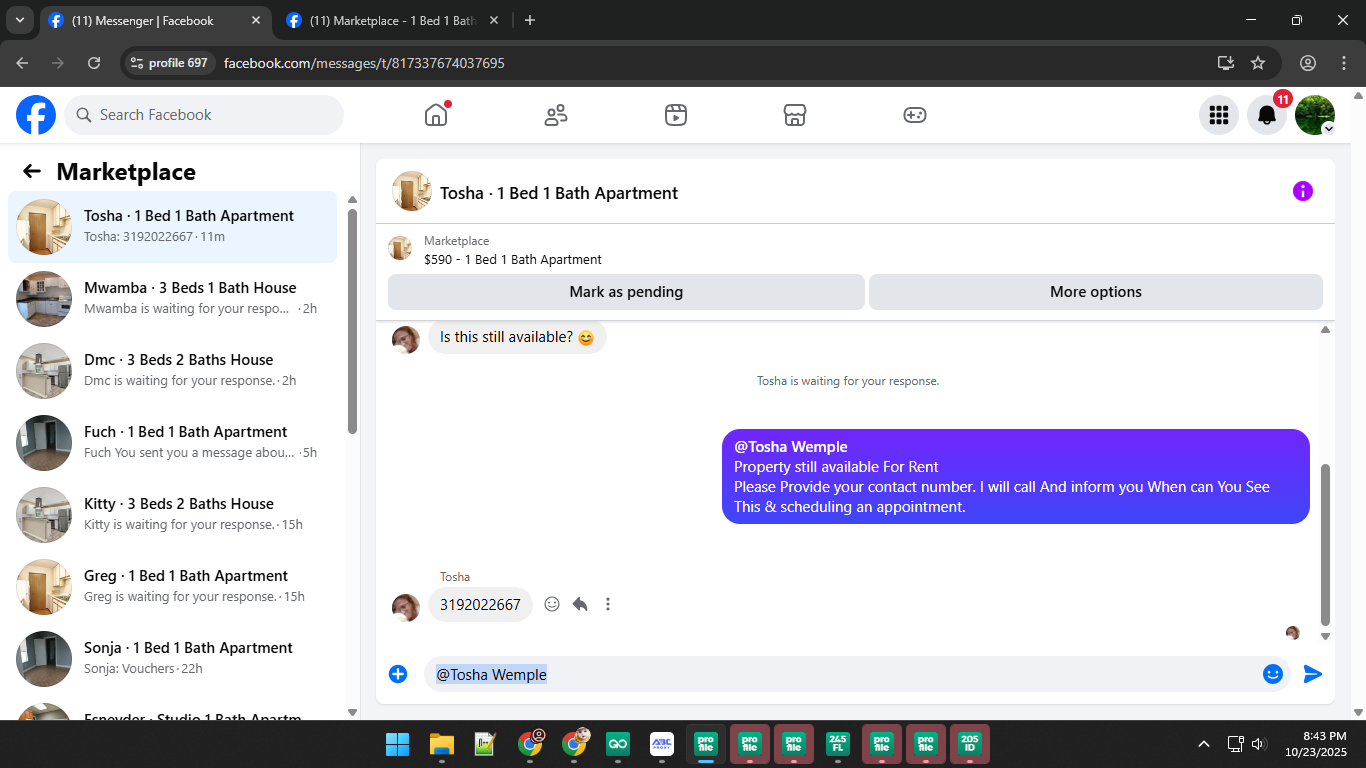Screen dimensions: 1366x768
Task: Reply to the 3192022667 message
Action: (580, 604)
